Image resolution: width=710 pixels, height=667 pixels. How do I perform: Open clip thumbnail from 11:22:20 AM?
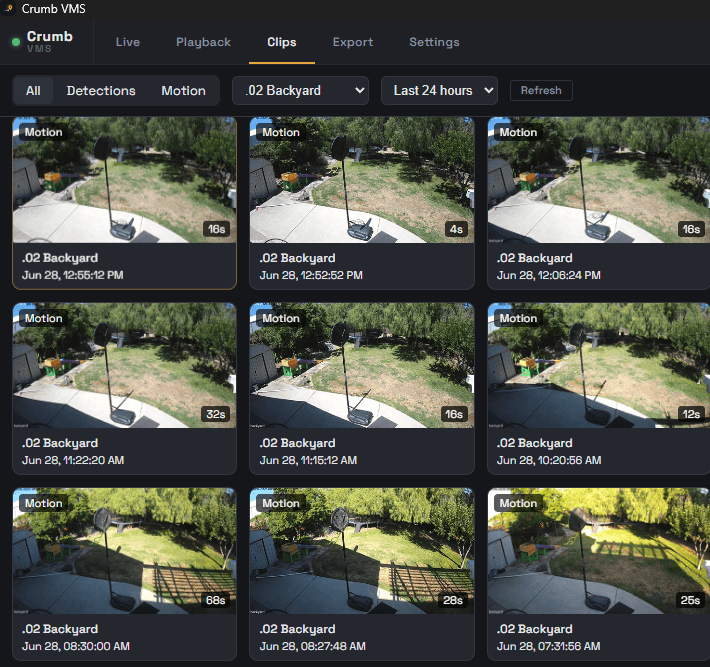(125, 365)
